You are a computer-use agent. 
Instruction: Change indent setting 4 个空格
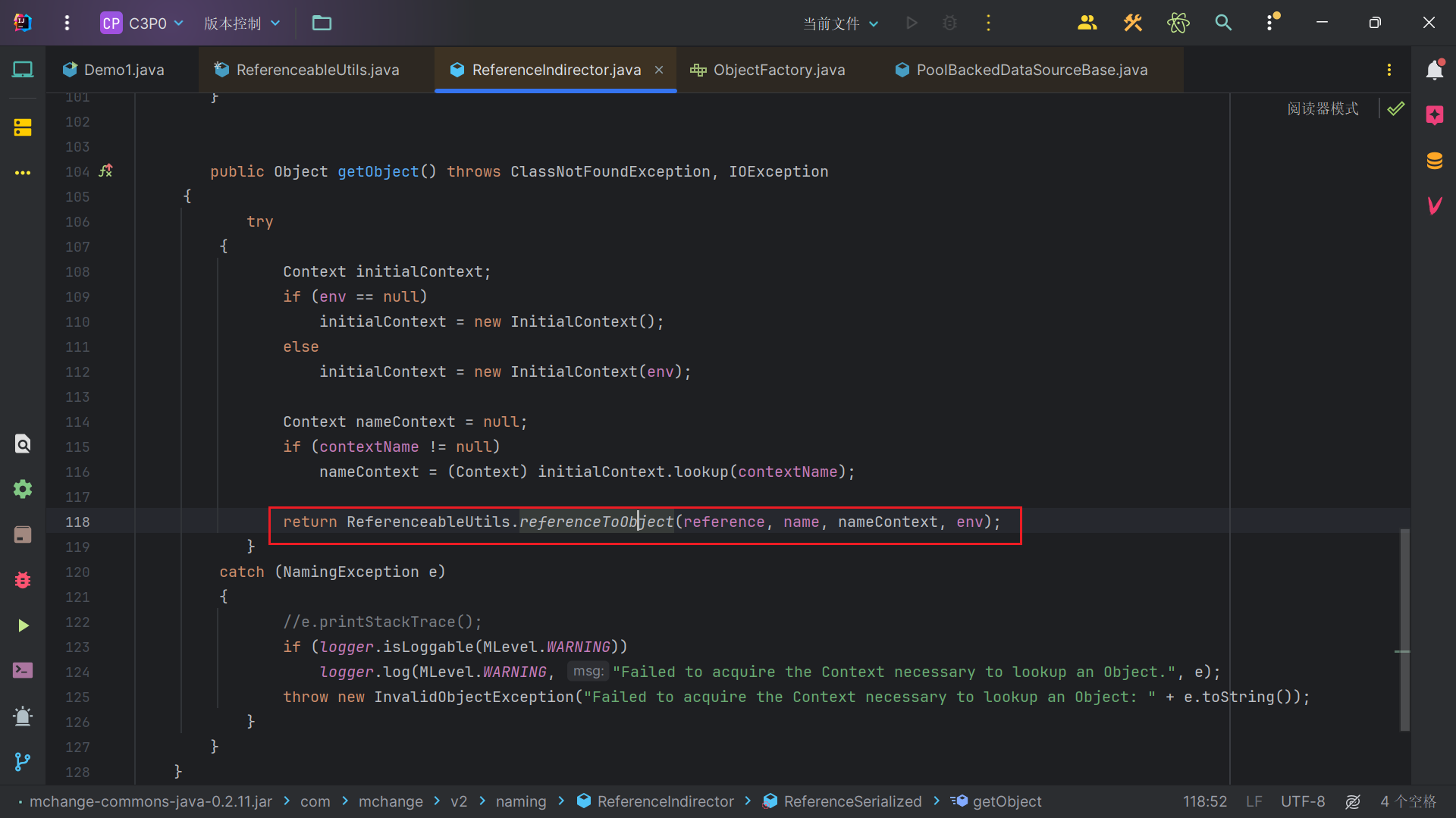coord(1408,801)
